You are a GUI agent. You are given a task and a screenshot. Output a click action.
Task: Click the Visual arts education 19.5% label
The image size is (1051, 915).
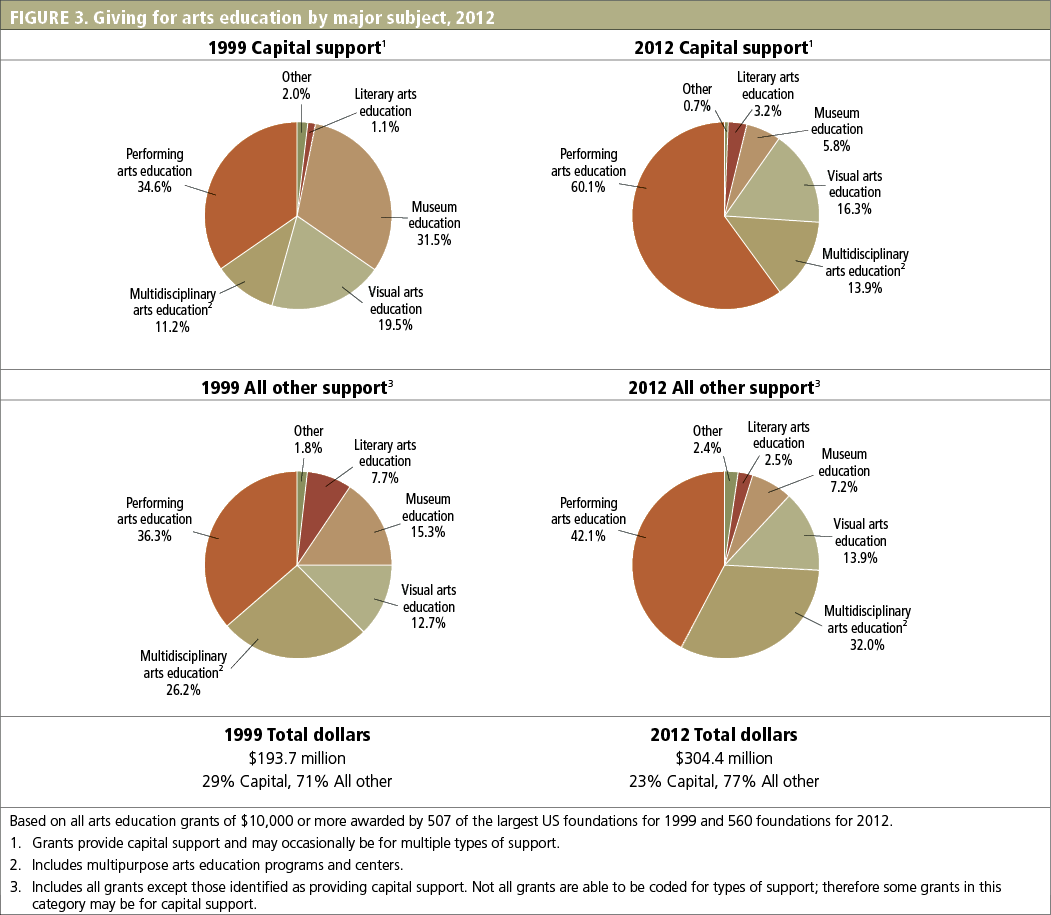coord(395,308)
